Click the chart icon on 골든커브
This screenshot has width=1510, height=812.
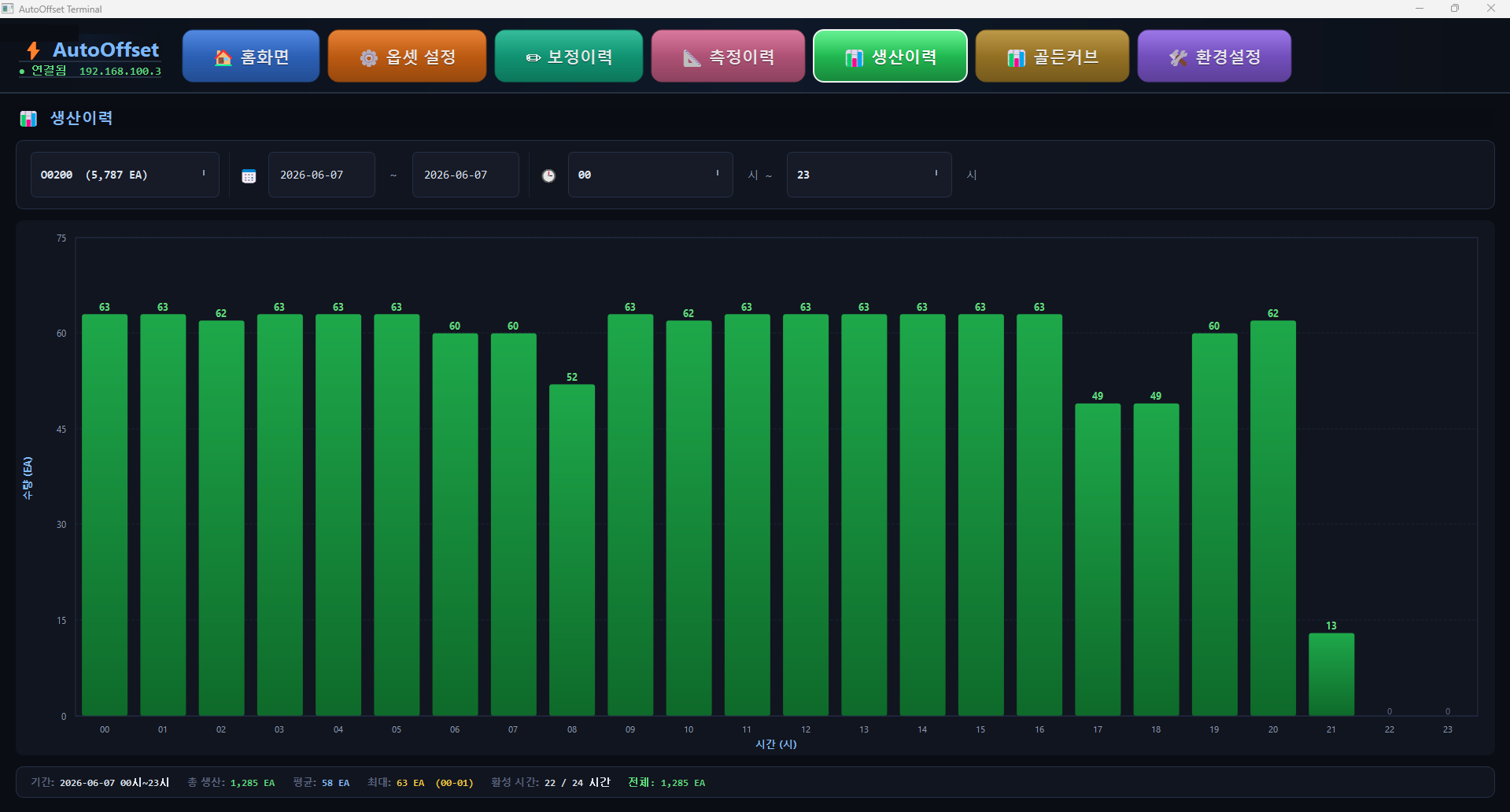(1016, 57)
